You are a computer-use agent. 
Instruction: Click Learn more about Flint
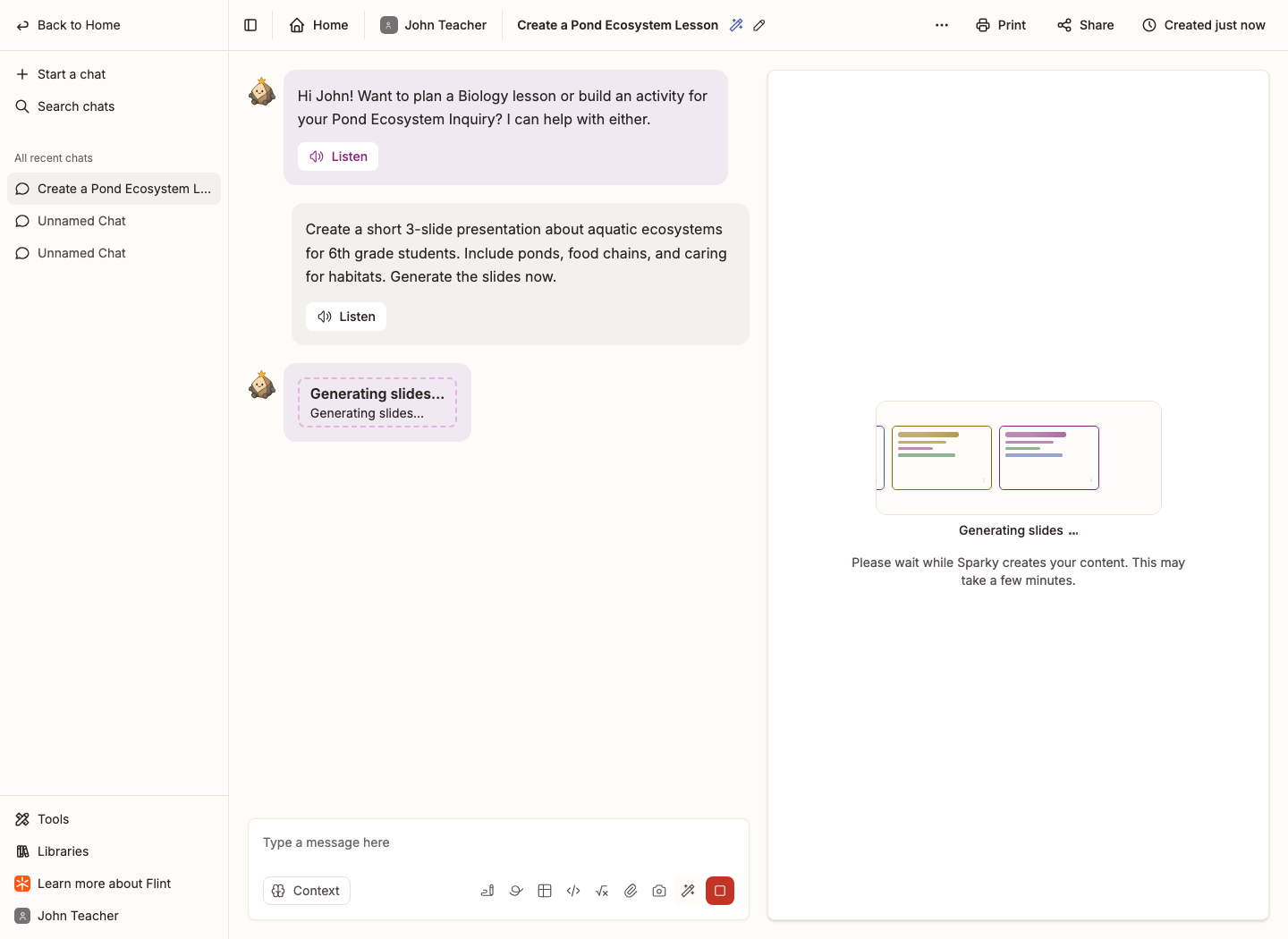tap(114, 884)
